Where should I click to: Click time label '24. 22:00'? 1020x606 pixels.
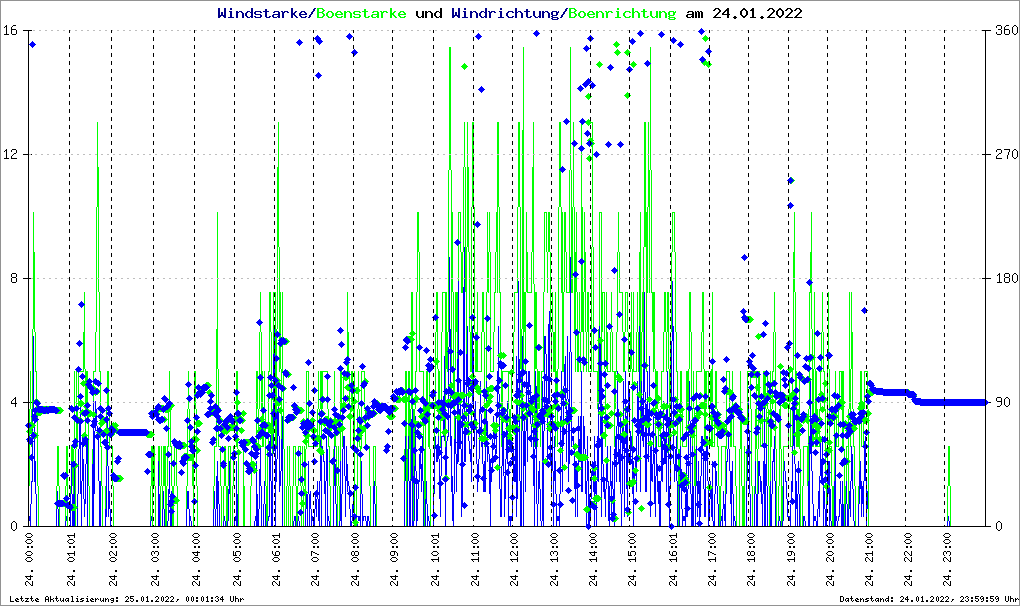(907, 560)
